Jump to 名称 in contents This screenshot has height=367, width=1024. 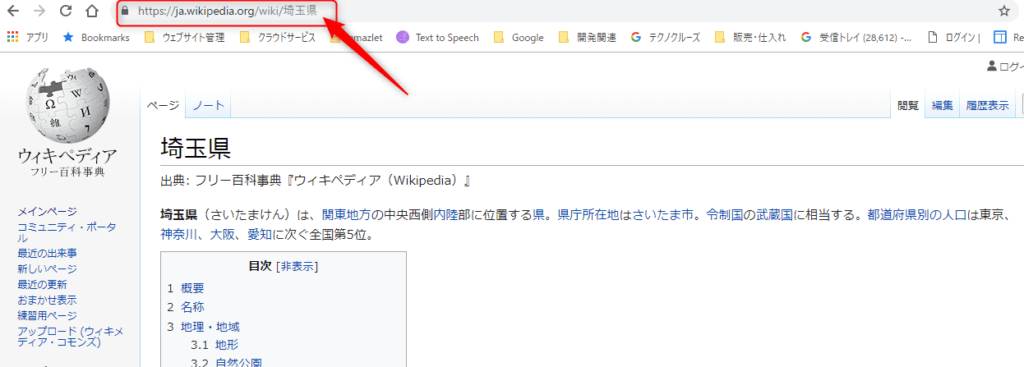193,307
